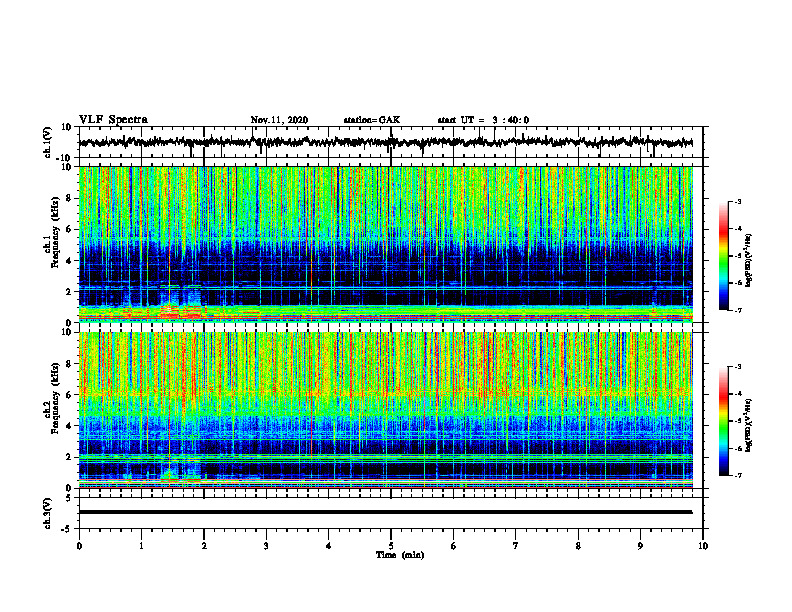
Task: Click the ch.1 waveform trace panel
Action: [x=390, y=142]
